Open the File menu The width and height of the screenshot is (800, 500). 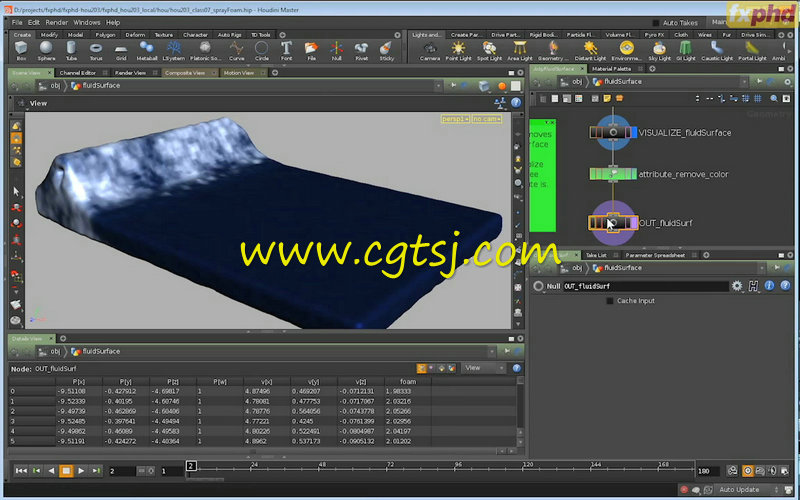tap(17, 22)
